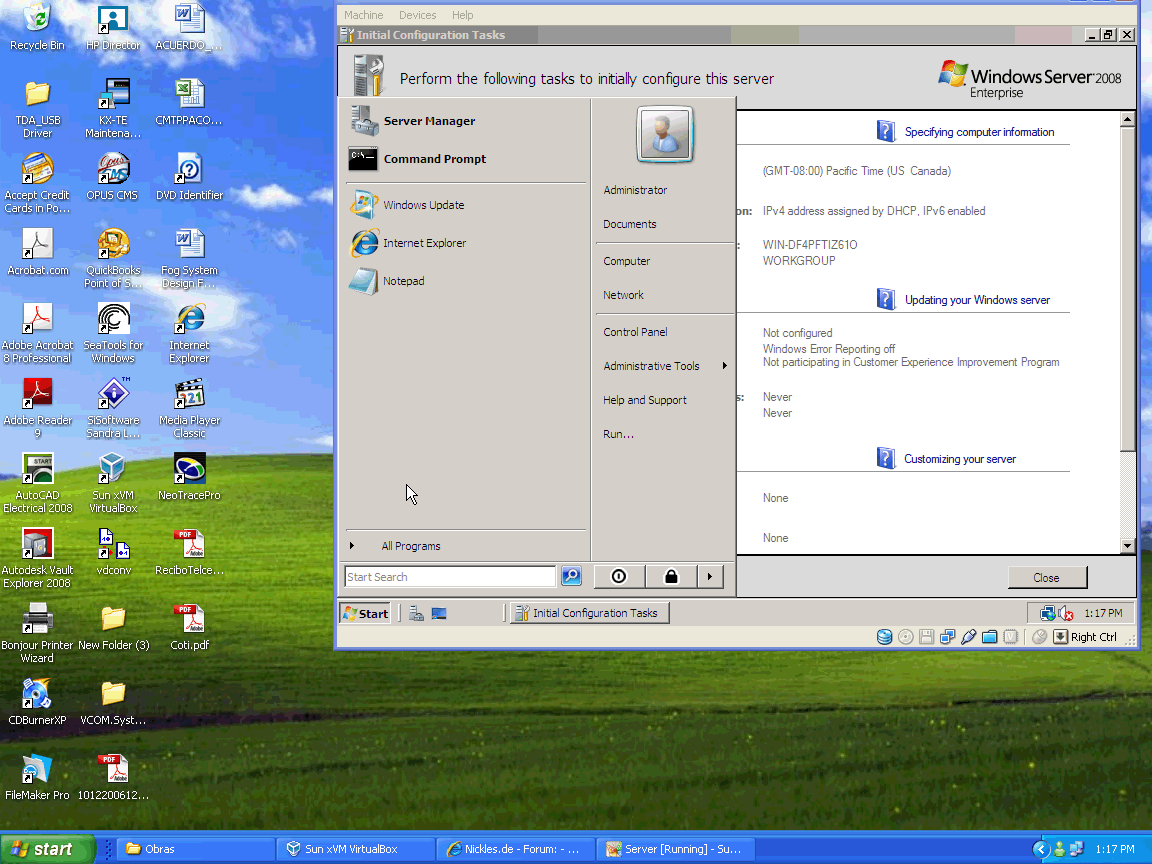
Task: Click the power button in the Start menu
Action: pos(619,577)
